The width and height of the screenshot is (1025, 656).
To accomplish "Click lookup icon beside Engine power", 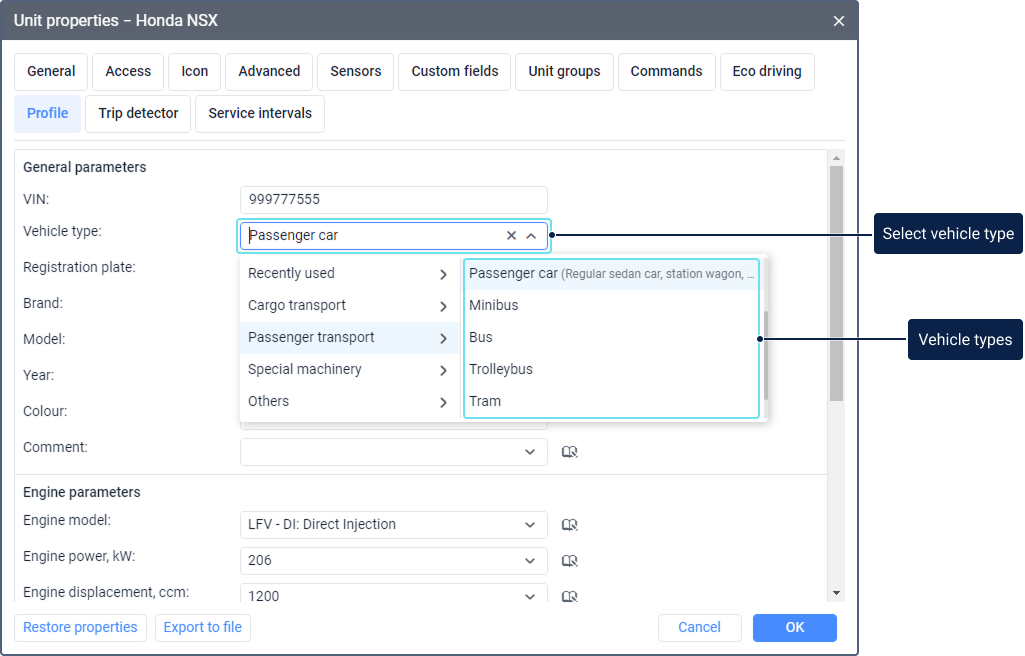I will click(570, 561).
